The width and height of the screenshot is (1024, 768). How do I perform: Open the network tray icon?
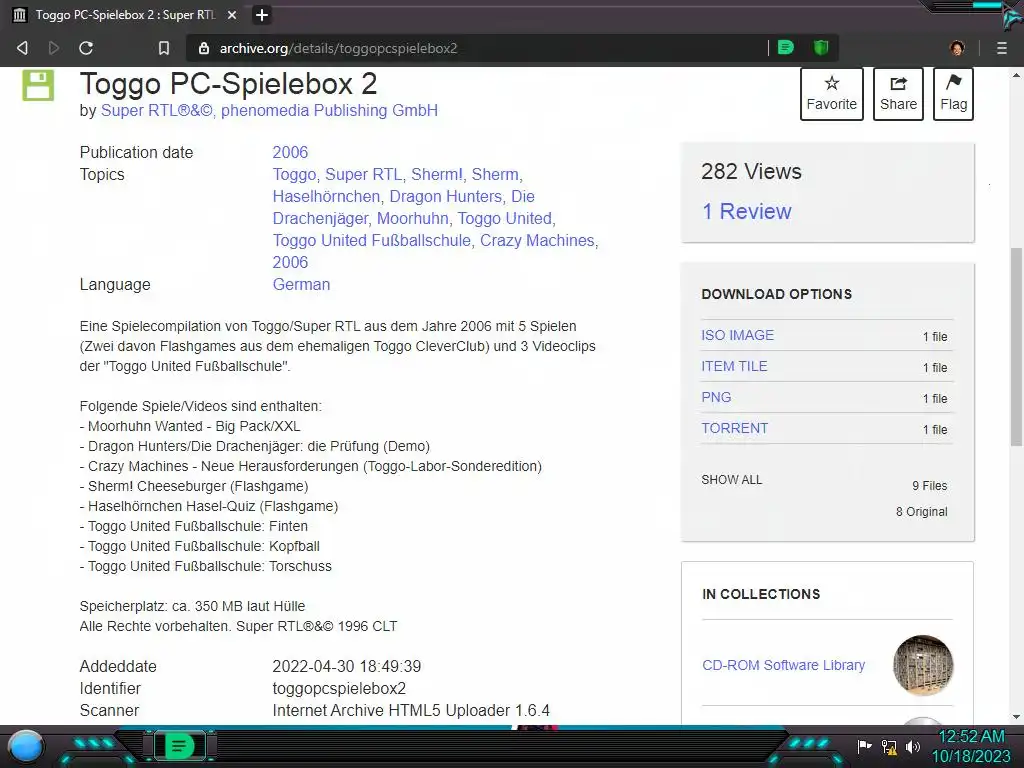889,746
